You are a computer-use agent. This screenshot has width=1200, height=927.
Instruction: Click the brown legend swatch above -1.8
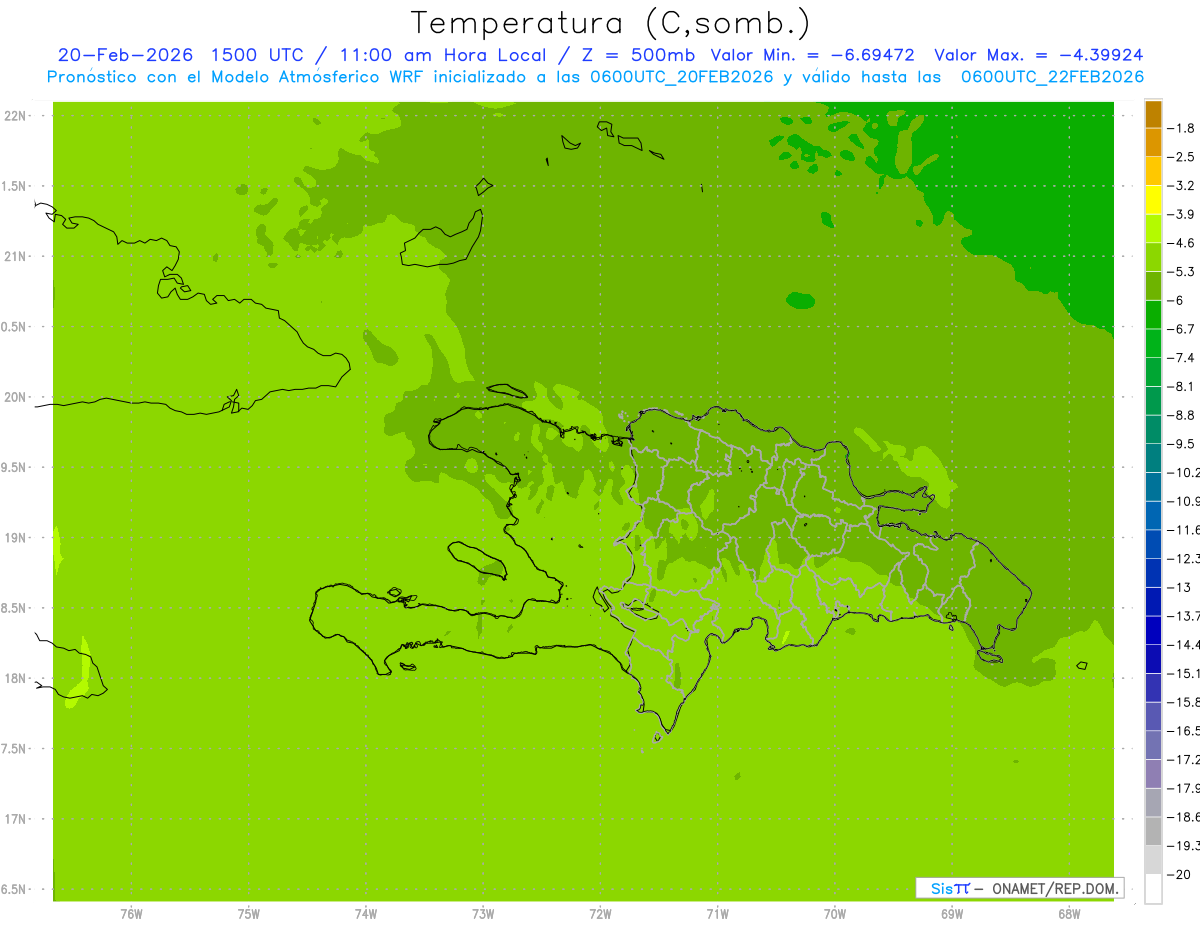(1153, 114)
